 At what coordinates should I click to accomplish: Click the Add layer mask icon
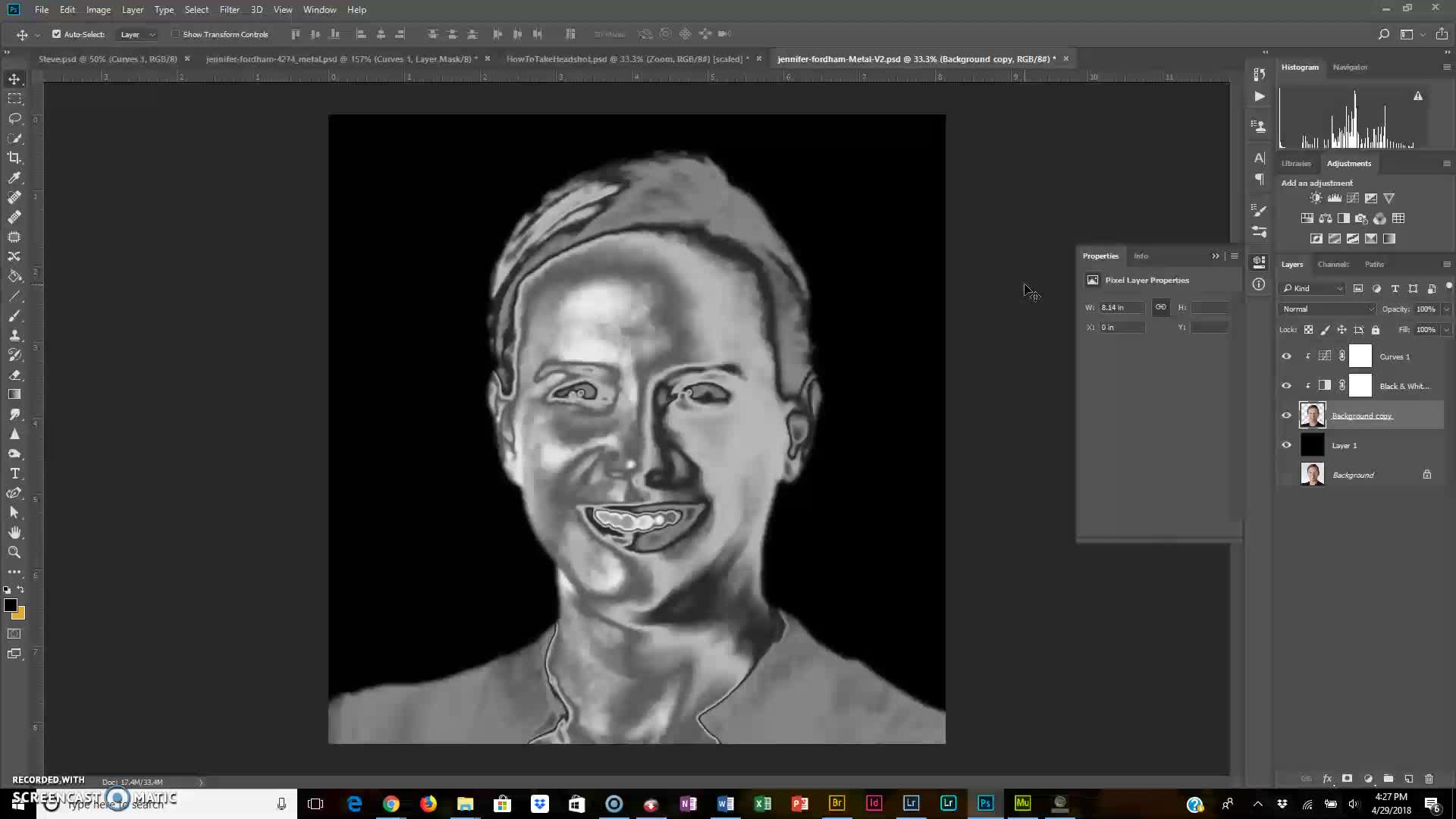point(1348,779)
